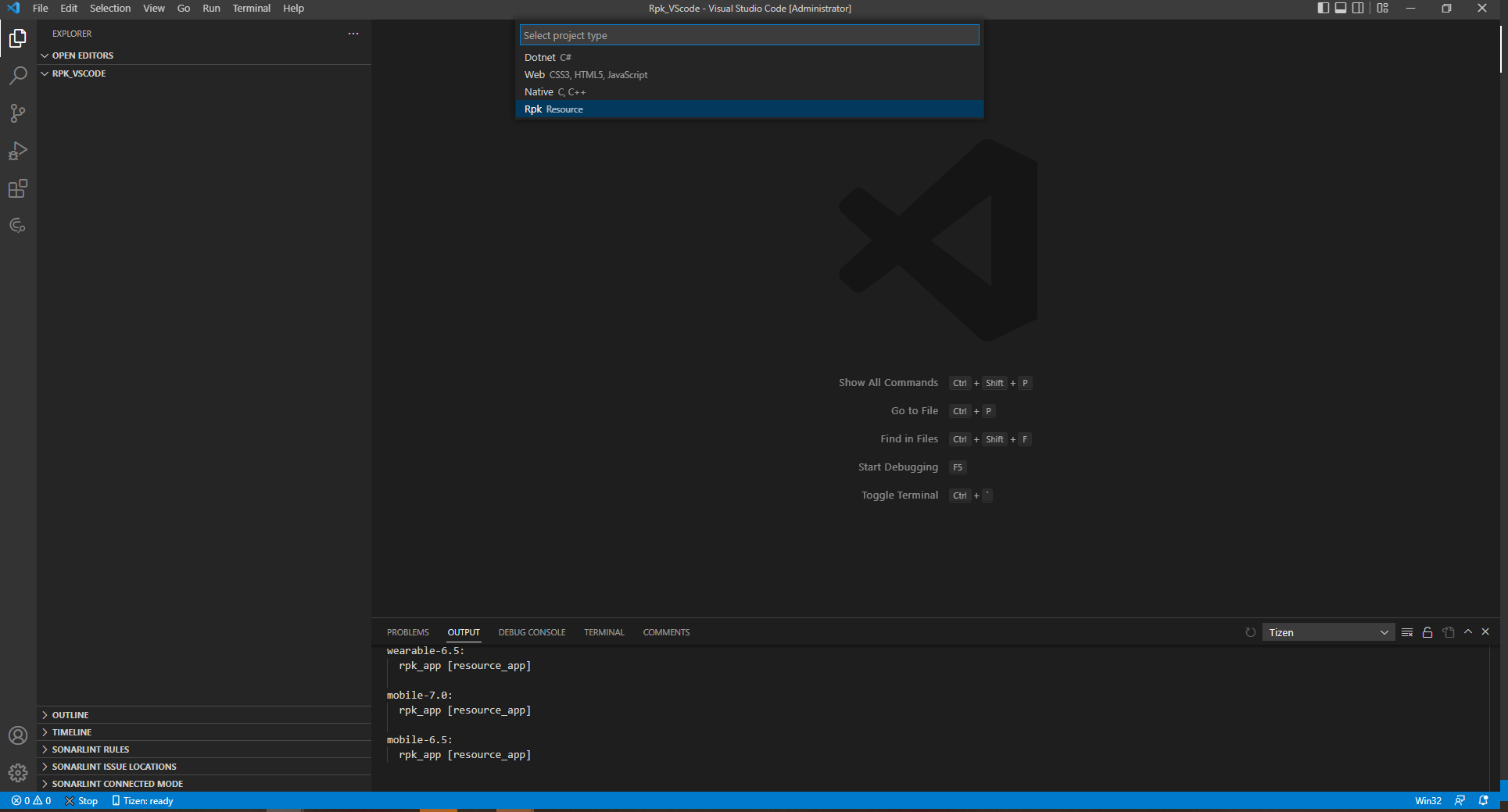This screenshot has width=1508, height=812.
Task: Switch to the DEBUG CONSOLE tab
Action: [x=532, y=632]
